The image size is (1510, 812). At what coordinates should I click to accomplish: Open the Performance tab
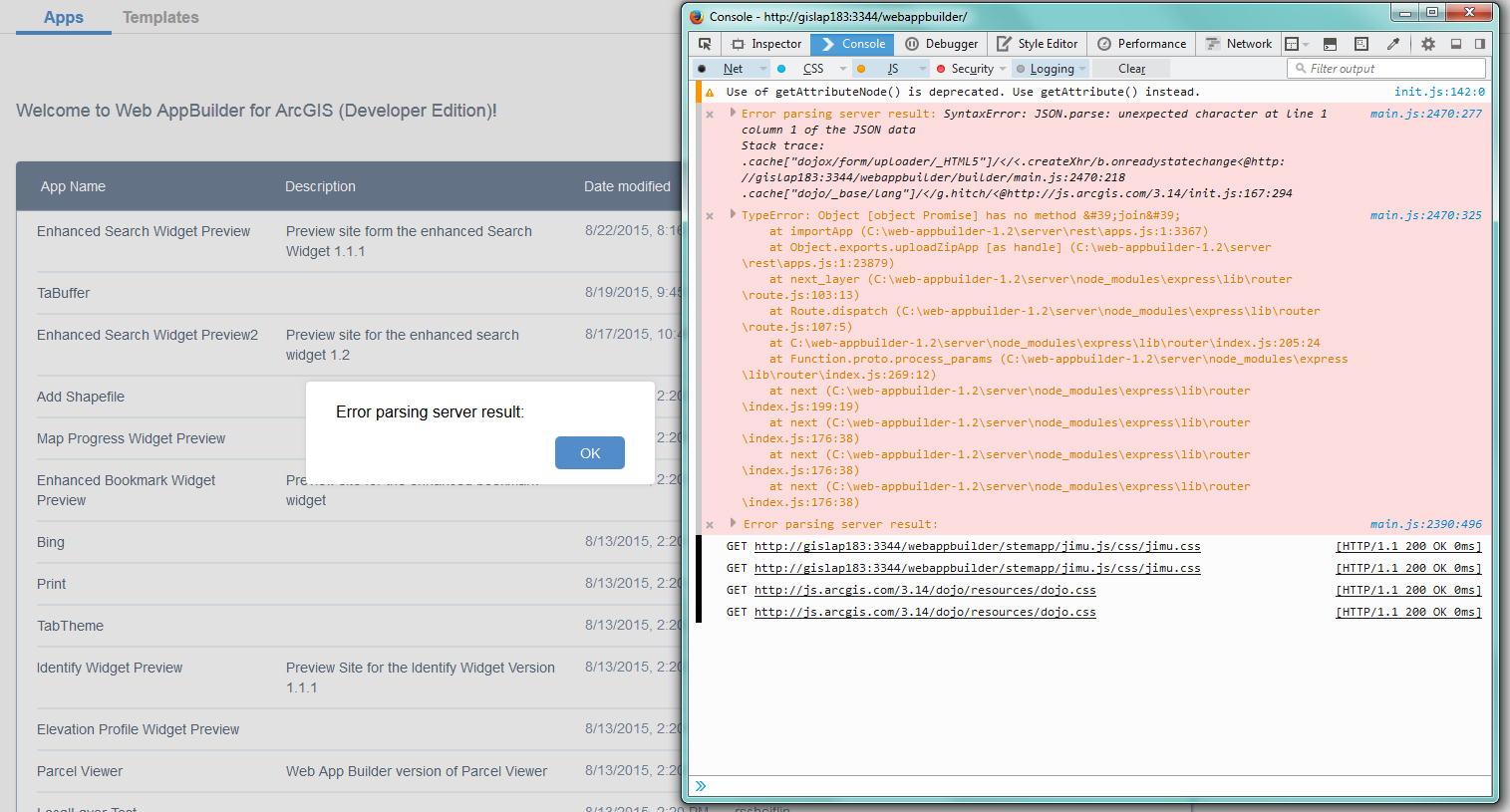click(x=1141, y=44)
